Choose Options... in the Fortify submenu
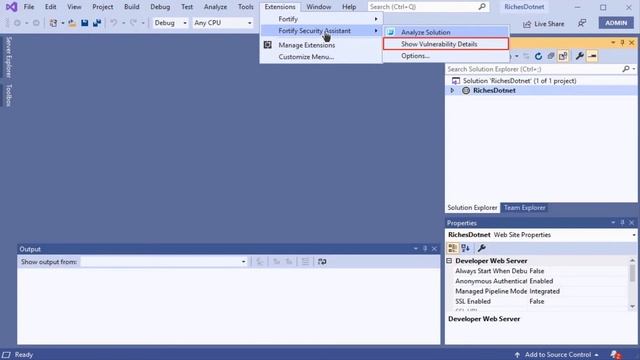Screen dimensions: 640x360 pos(446,56)
